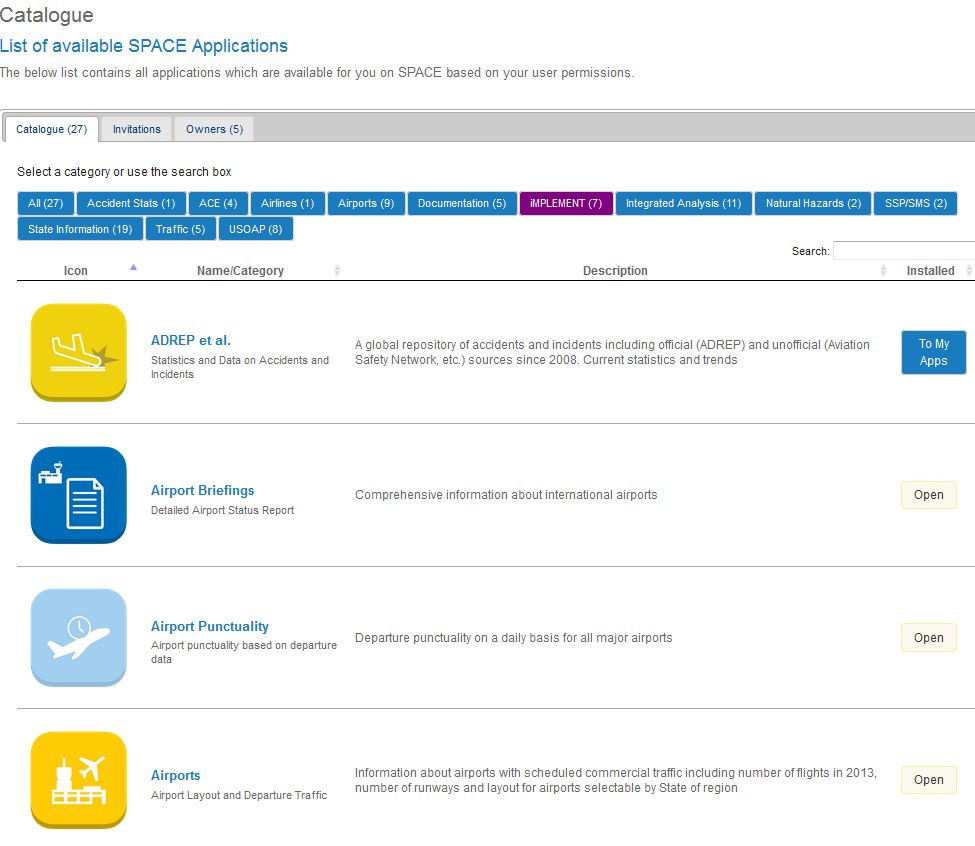
Task: Click the Airports yellow terminal icon
Action: [x=78, y=779]
